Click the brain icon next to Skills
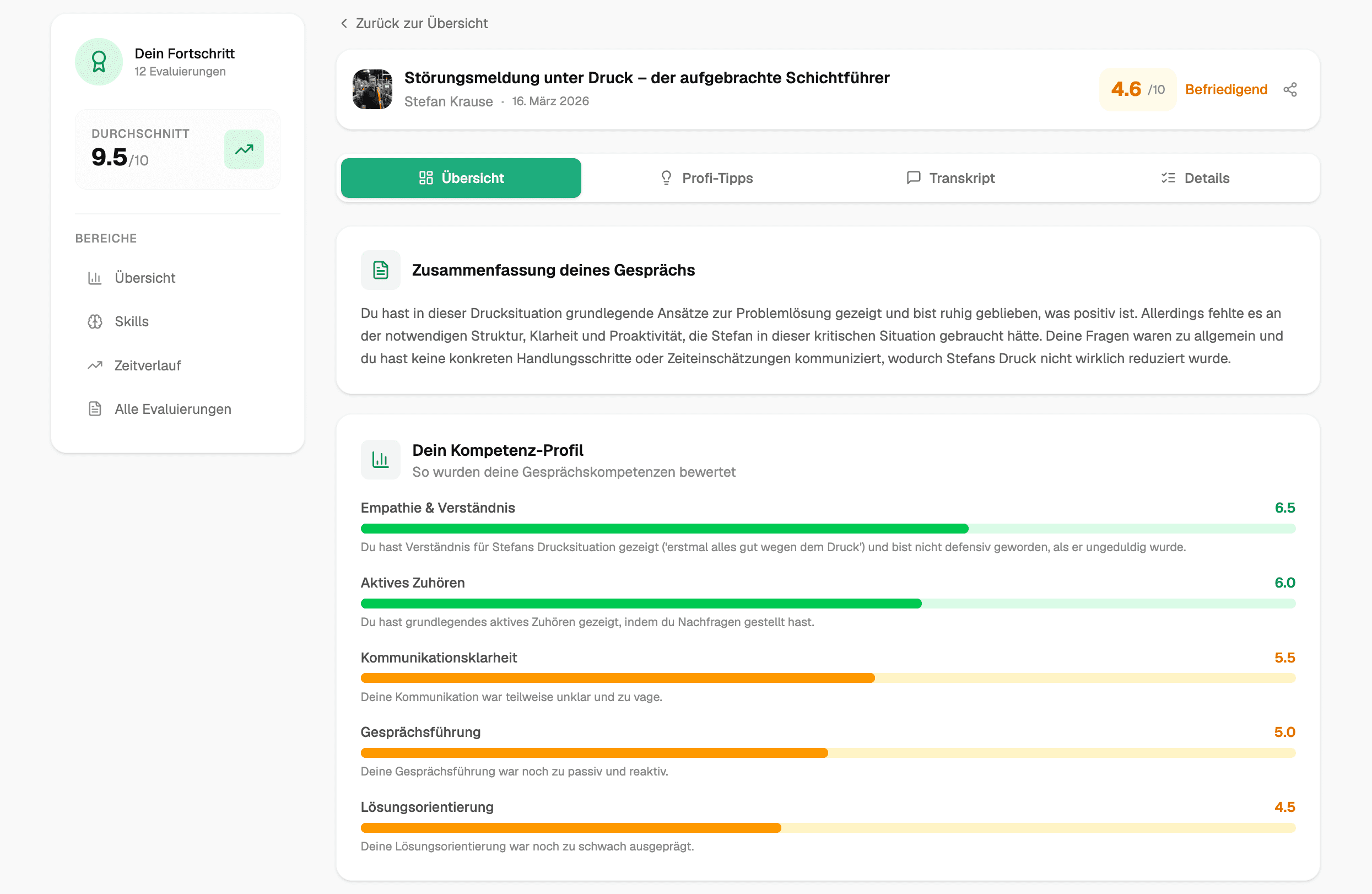Viewport: 1372px width, 894px height. (x=96, y=321)
